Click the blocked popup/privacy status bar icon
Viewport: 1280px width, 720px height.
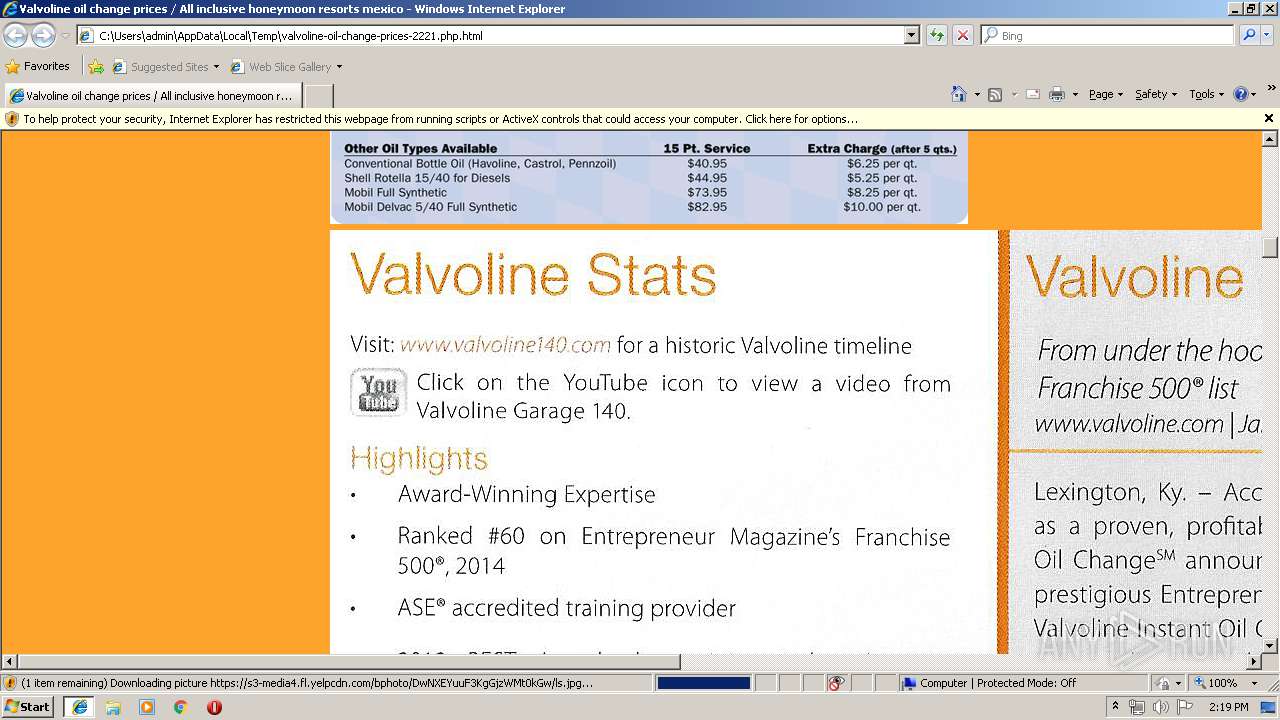click(x=836, y=683)
